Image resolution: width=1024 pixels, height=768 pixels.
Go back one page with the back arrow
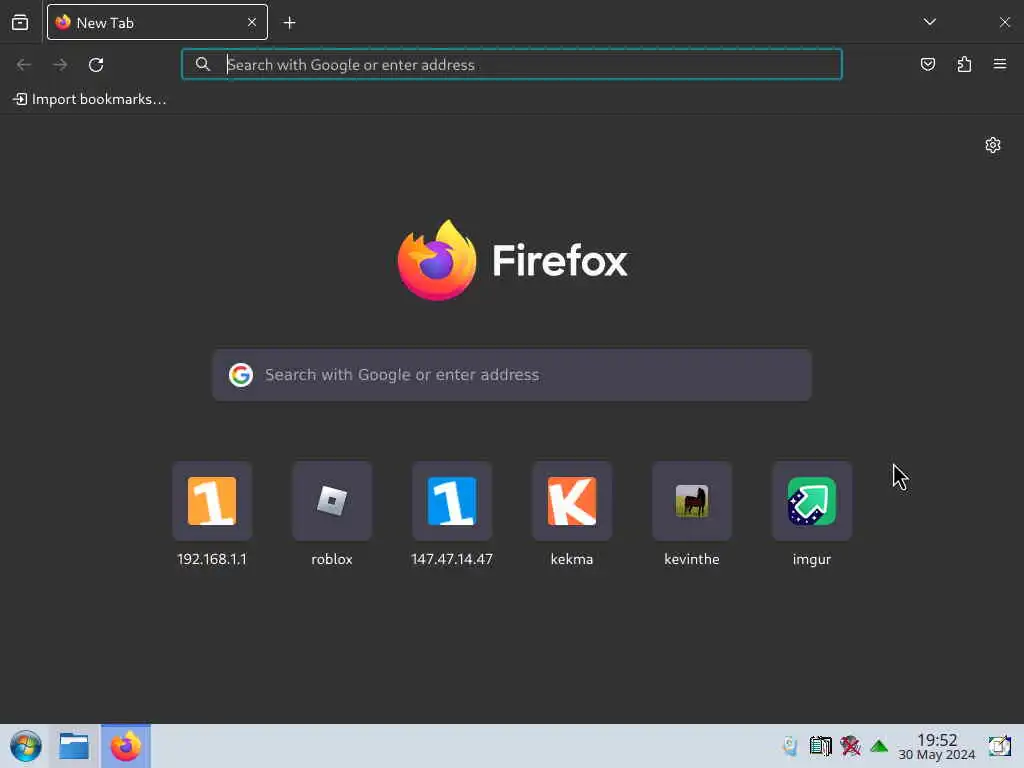pos(24,65)
